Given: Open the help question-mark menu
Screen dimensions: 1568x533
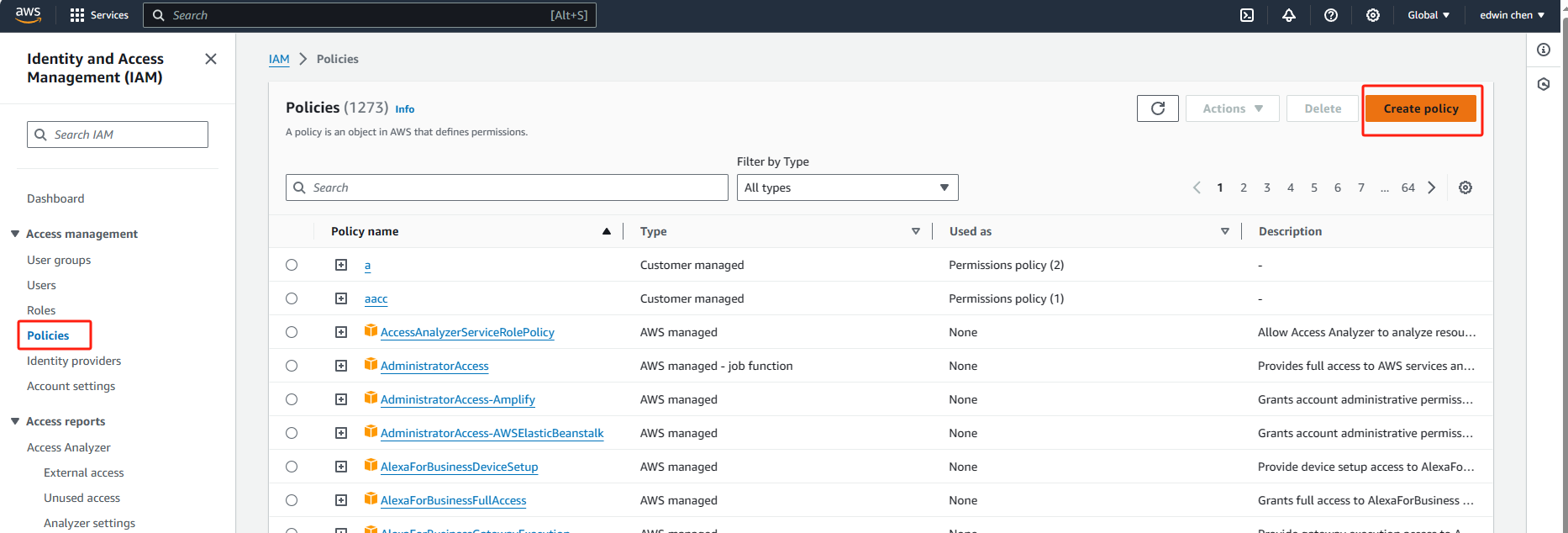Looking at the screenshot, I should 1331,15.
